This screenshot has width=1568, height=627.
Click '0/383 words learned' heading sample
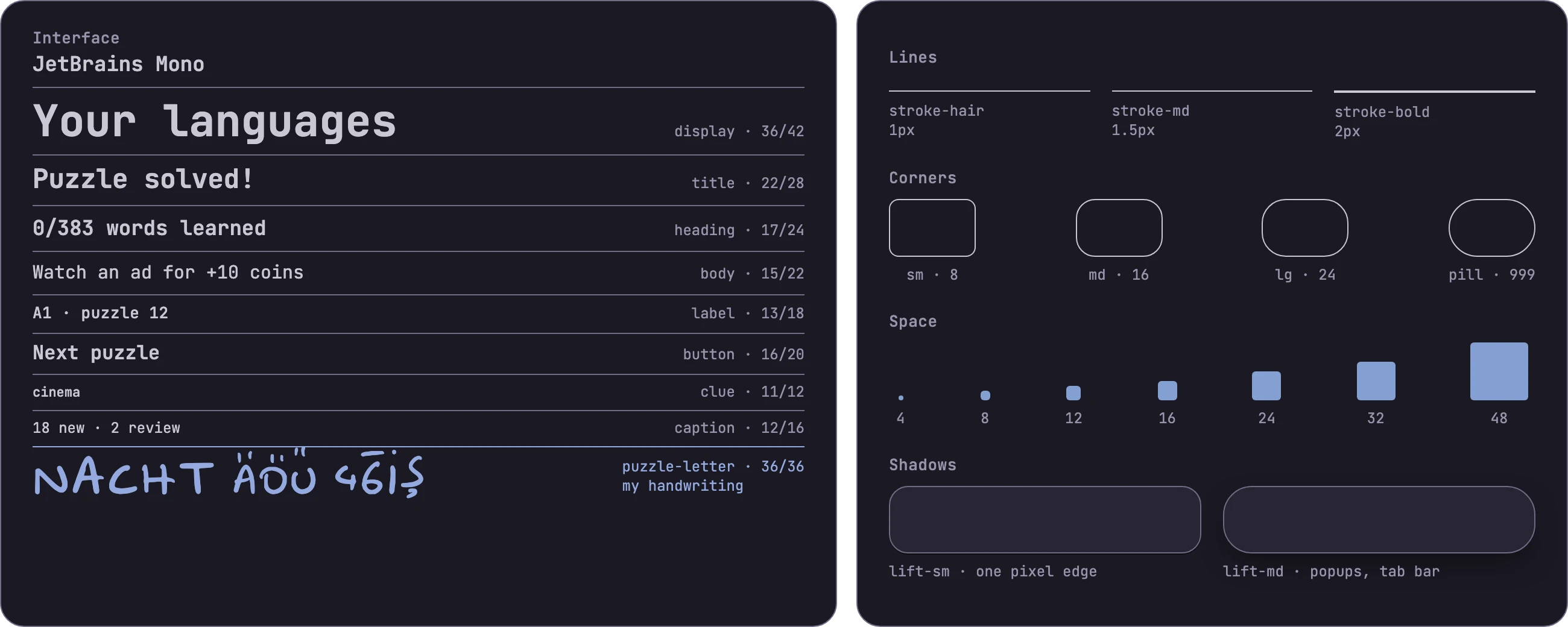coord(149,228)
